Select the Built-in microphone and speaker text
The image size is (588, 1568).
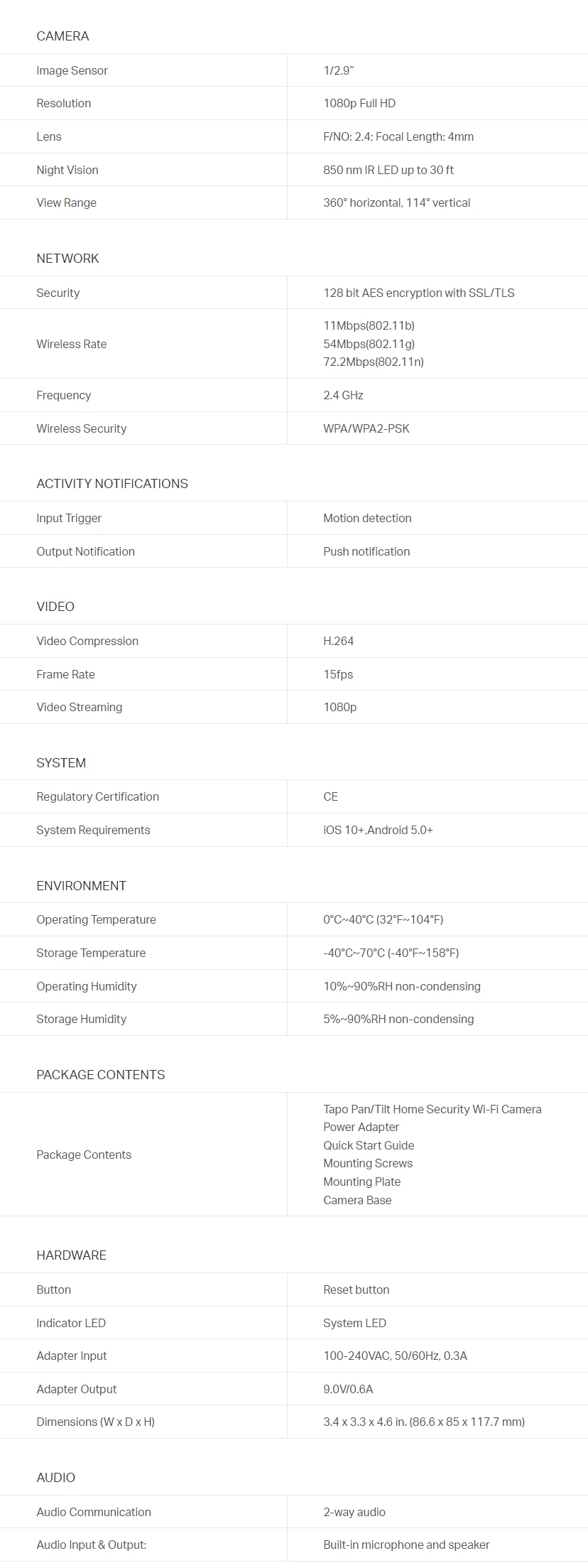click(406, 1545)
